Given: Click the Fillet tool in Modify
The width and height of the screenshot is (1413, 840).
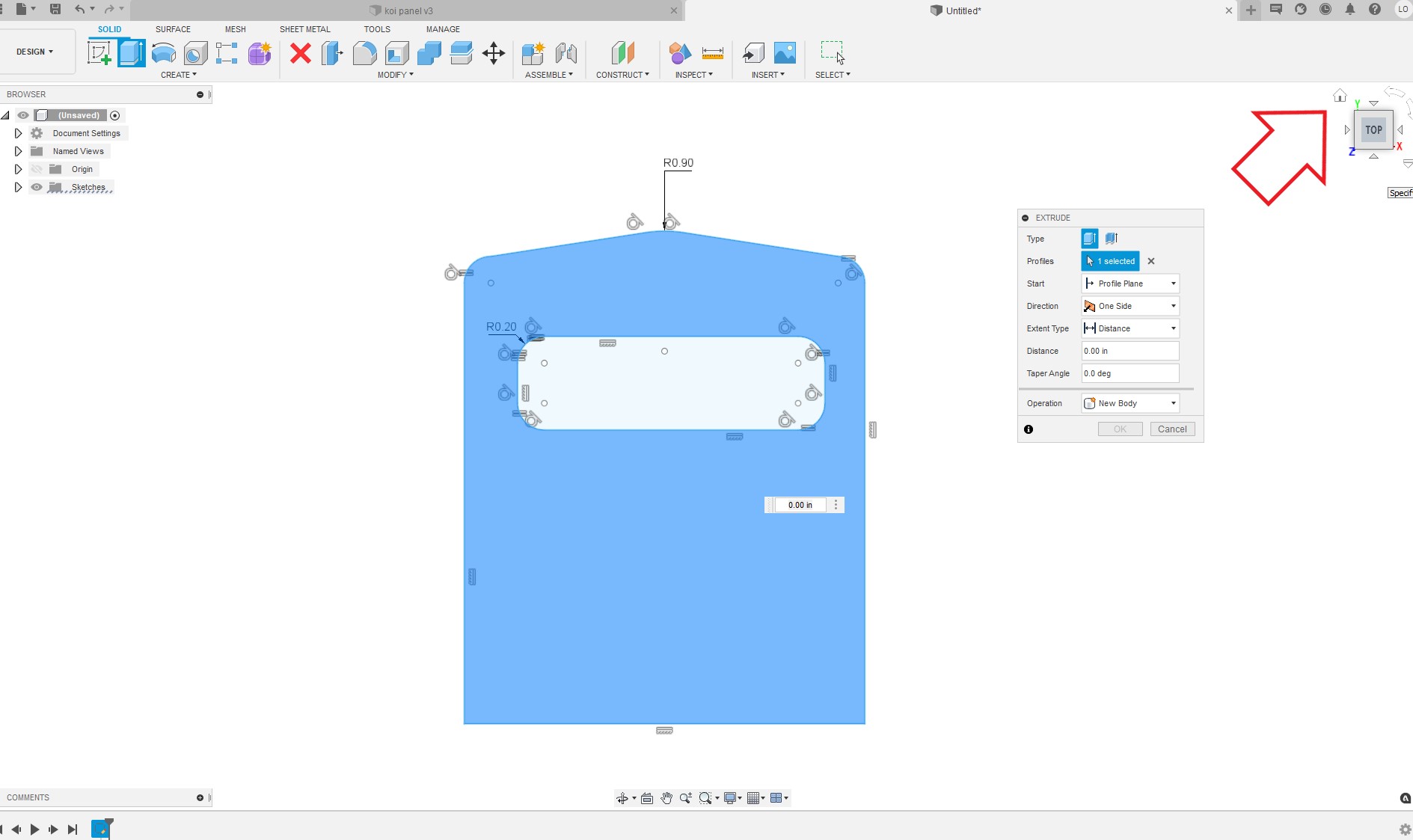Looking at the screenshot, I should (x=364, y=53).
